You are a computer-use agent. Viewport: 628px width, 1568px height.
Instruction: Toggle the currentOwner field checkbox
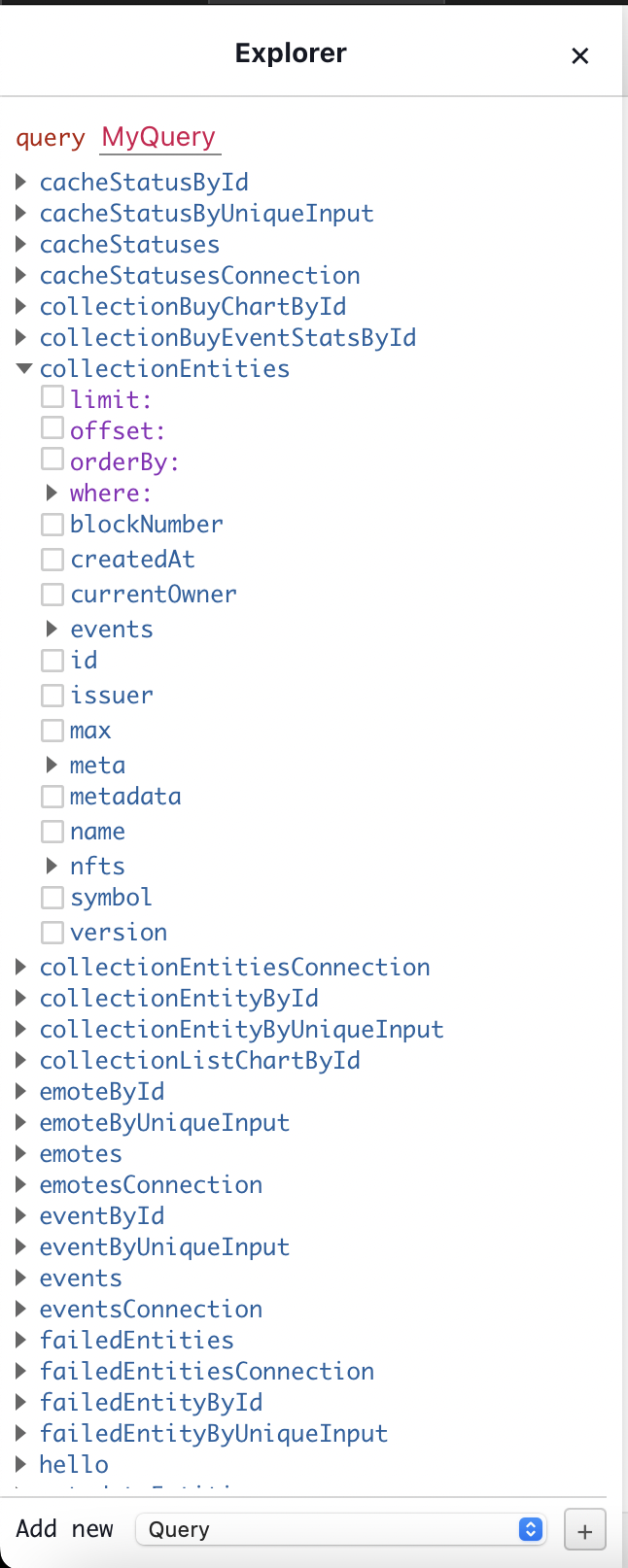click(x=52, y=595)
